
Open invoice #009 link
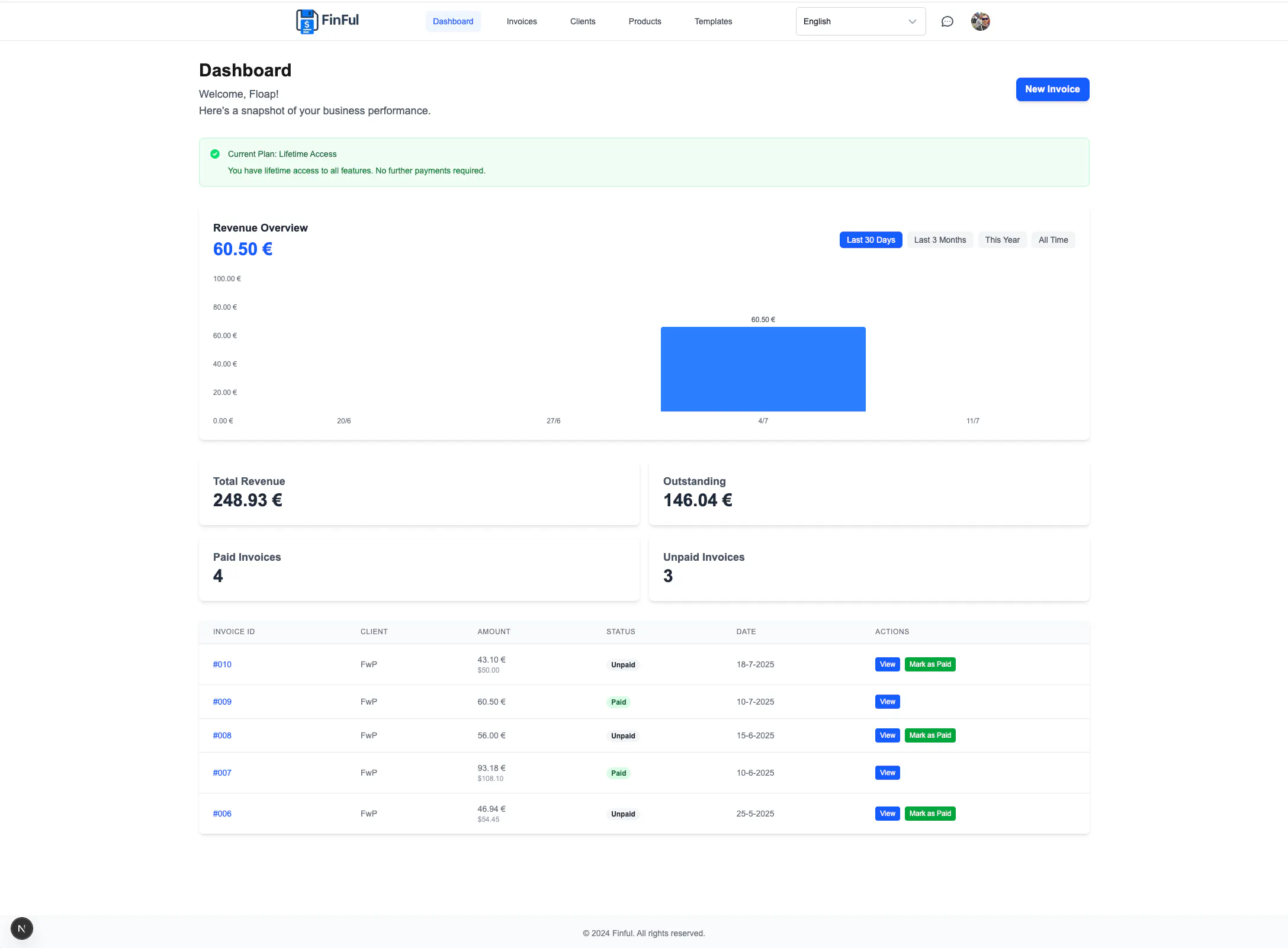(x=222, y=702)
